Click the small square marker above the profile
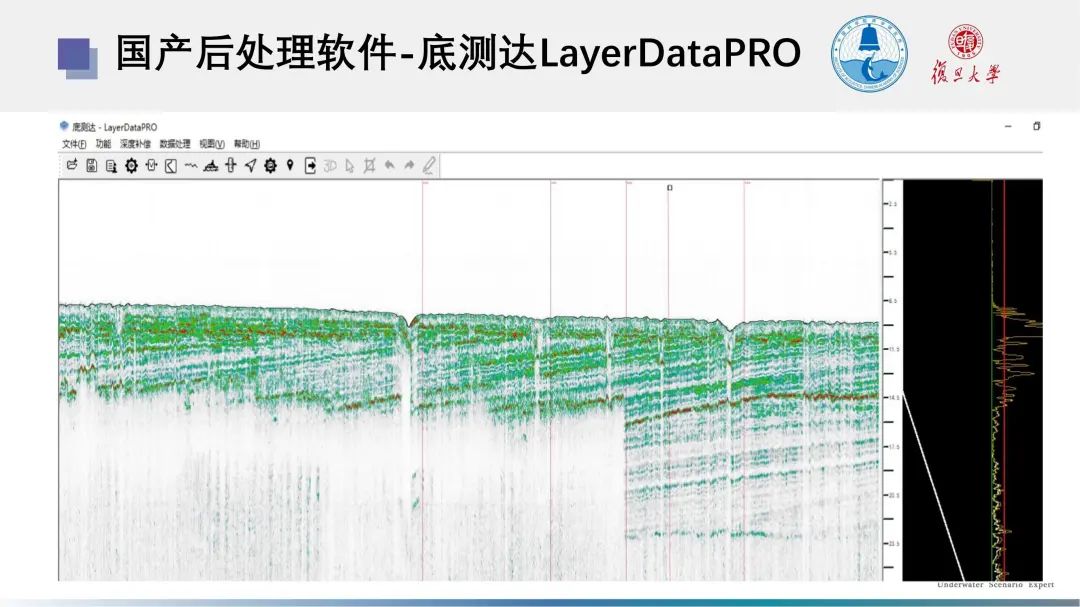The width and height of the screenshot is (1080, 607). (x=670, y=187)
